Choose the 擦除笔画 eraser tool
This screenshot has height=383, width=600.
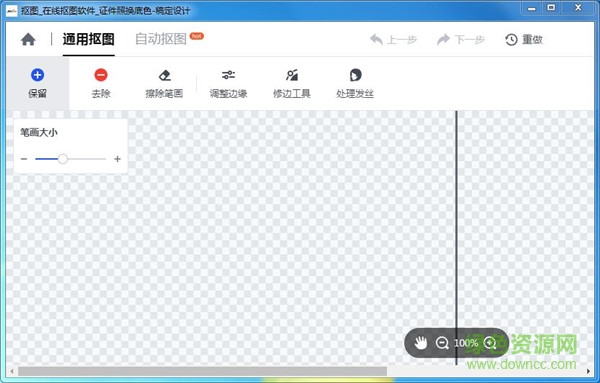pyautogui.click(x=165, y=83)
